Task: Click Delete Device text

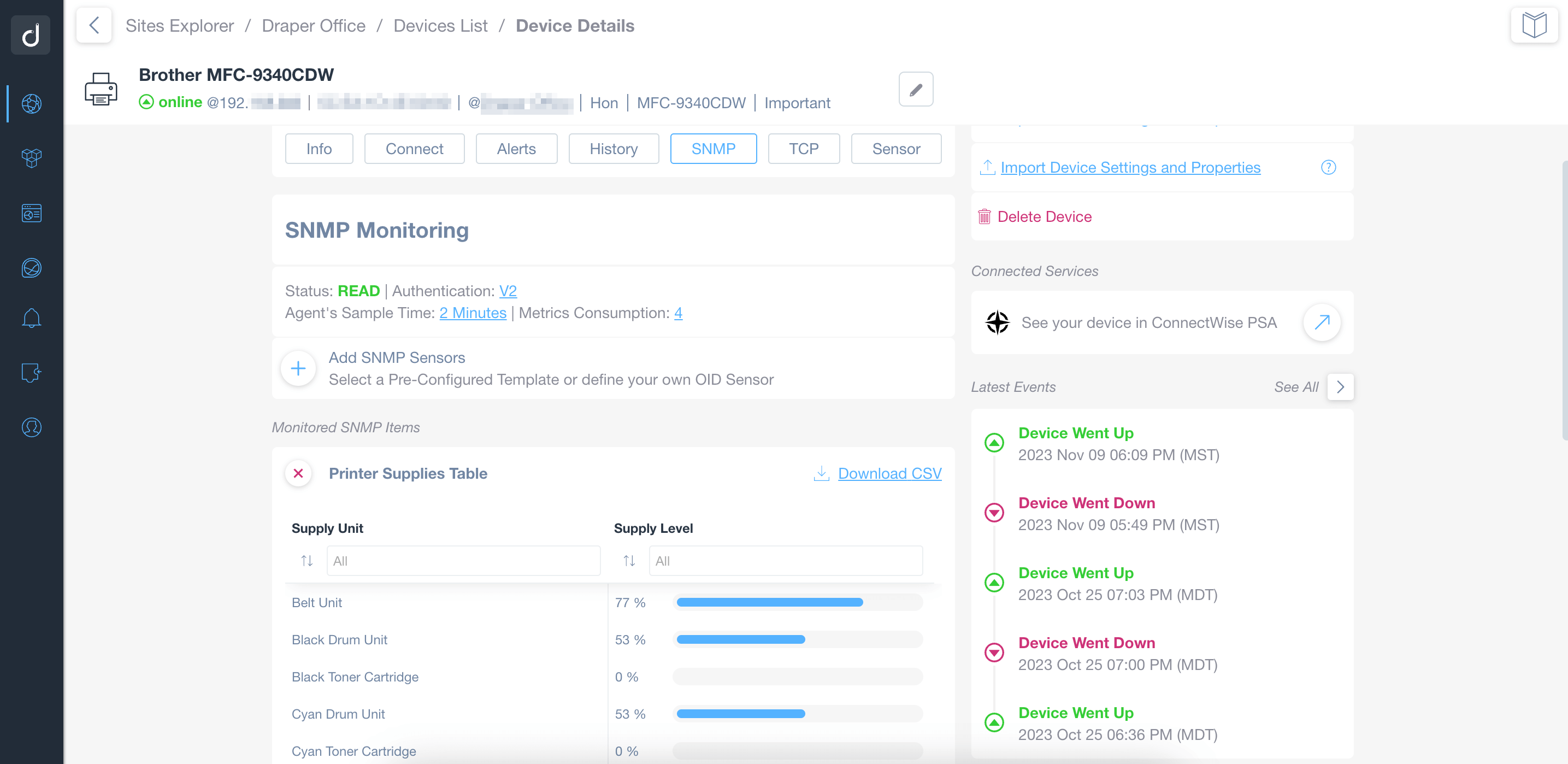Action: (x=1045, y=217)
